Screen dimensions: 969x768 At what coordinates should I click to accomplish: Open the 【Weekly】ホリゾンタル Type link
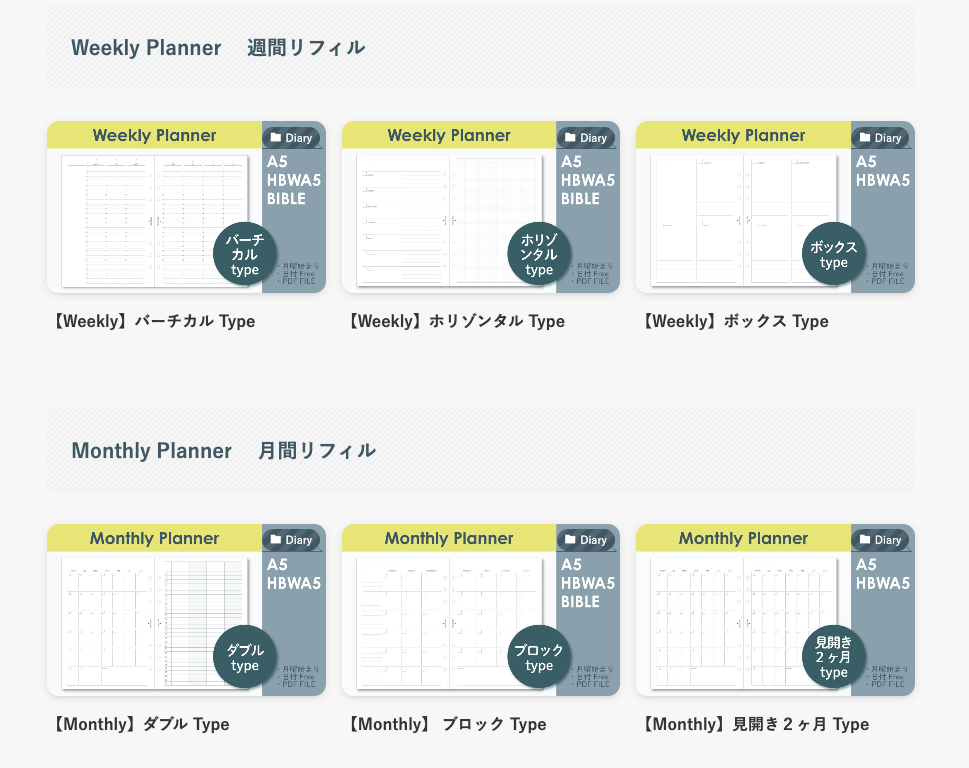(x=456, y=321)
